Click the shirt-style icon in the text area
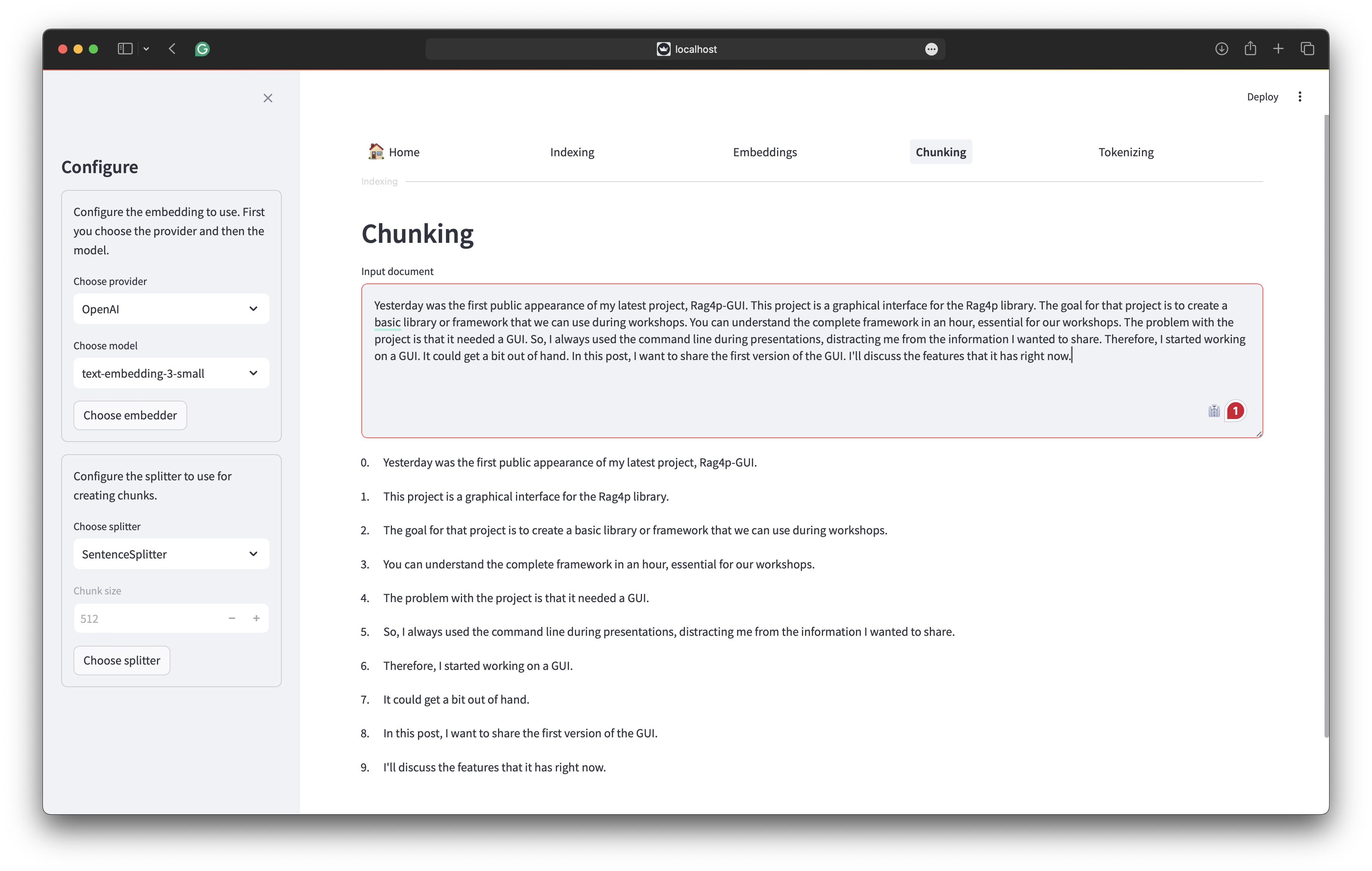This screenshot has width=1372, height=871. pos(1214,411)
